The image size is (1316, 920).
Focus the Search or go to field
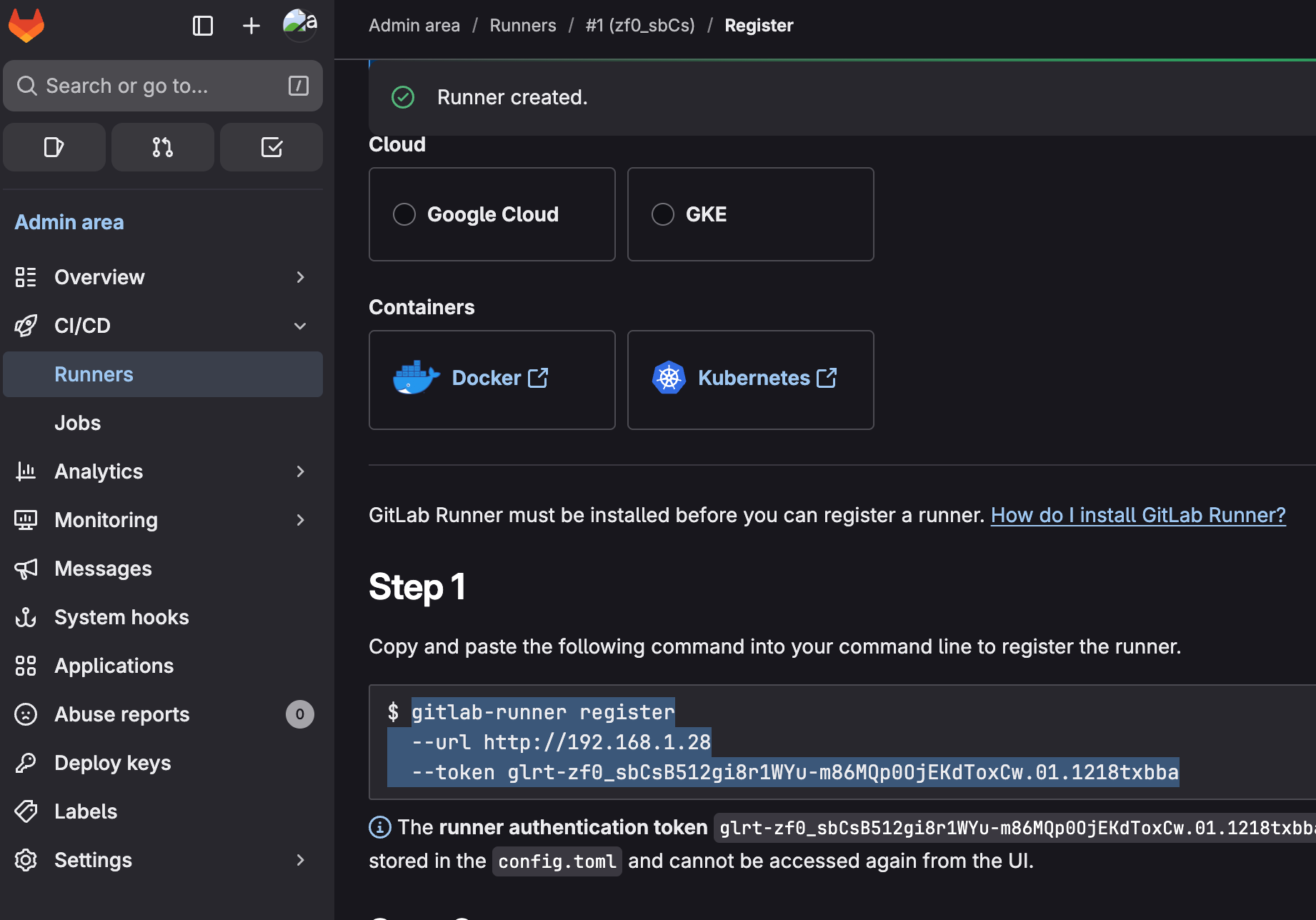click(x=163, y=86)
